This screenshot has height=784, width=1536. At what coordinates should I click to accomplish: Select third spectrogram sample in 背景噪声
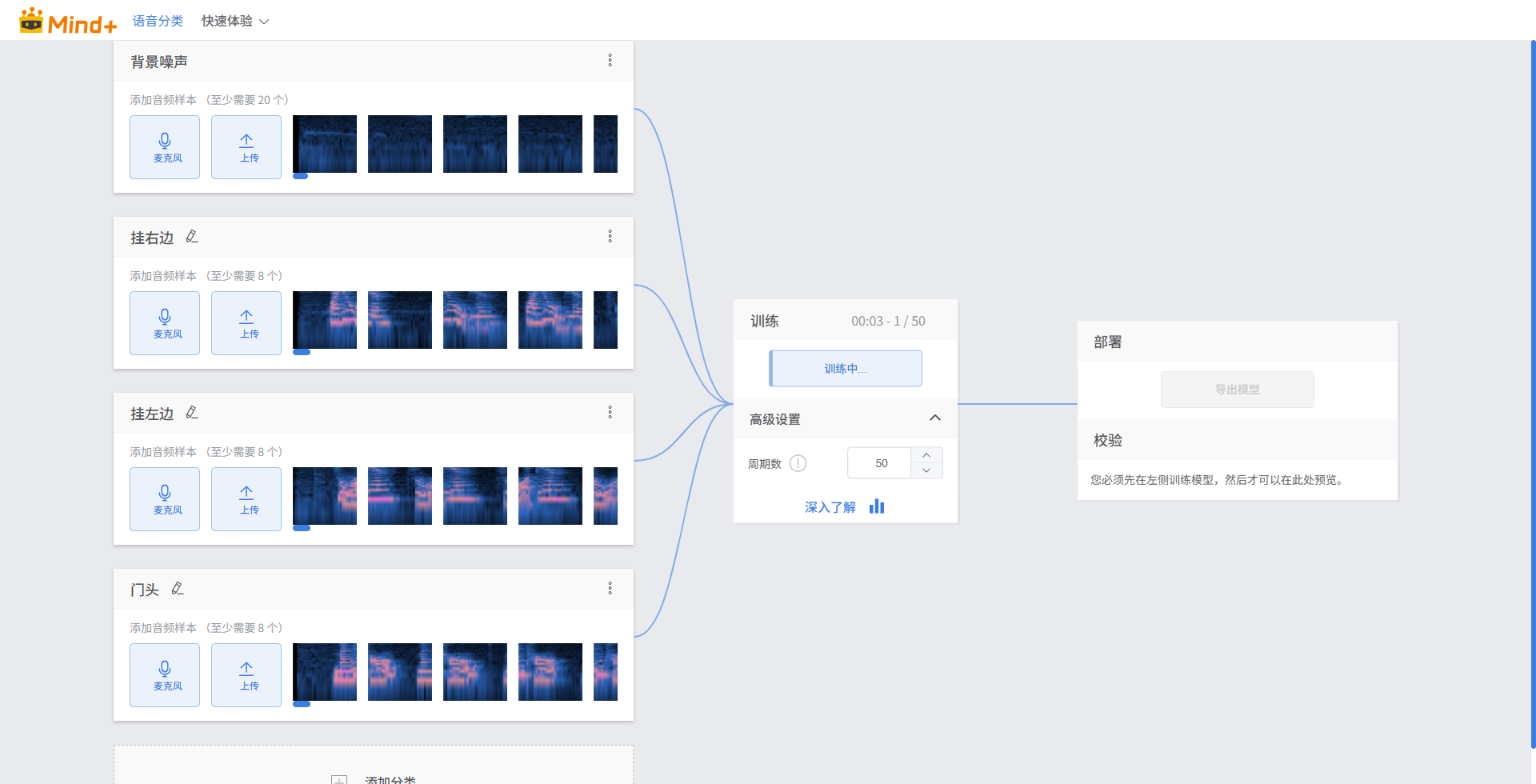[x=475, y=144]
